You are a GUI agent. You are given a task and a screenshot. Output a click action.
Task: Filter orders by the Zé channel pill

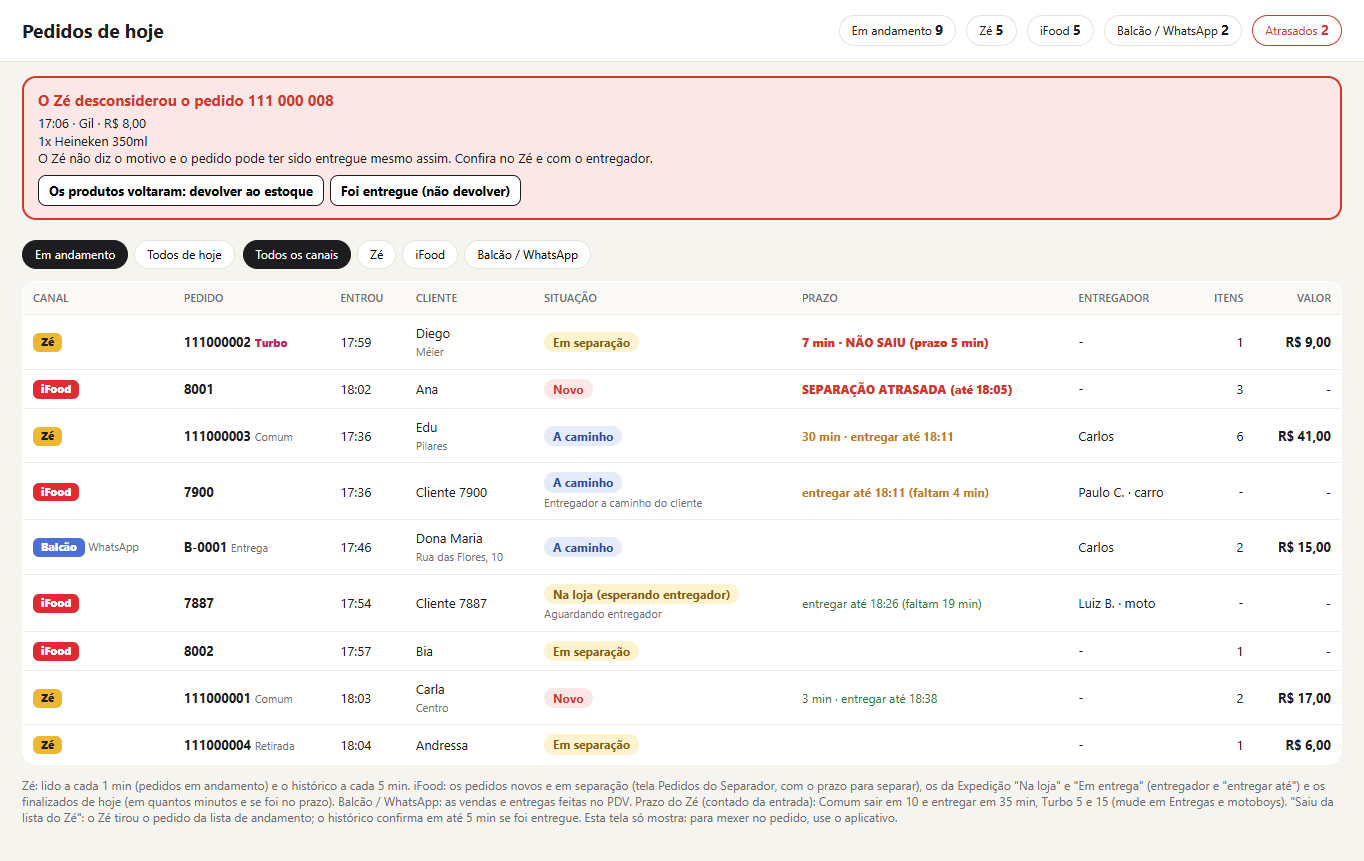click(376, 255)
